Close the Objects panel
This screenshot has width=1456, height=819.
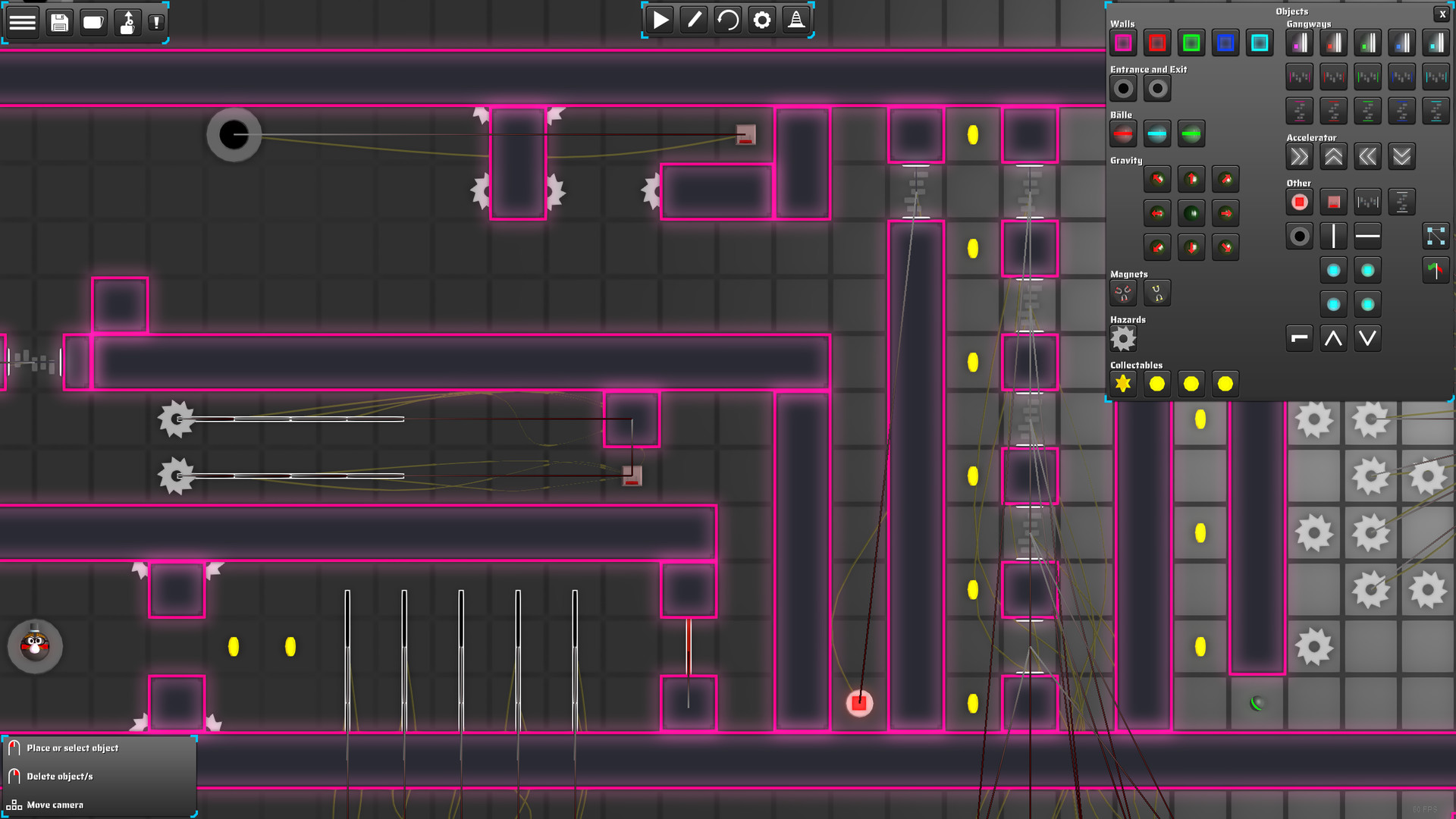1442,14
